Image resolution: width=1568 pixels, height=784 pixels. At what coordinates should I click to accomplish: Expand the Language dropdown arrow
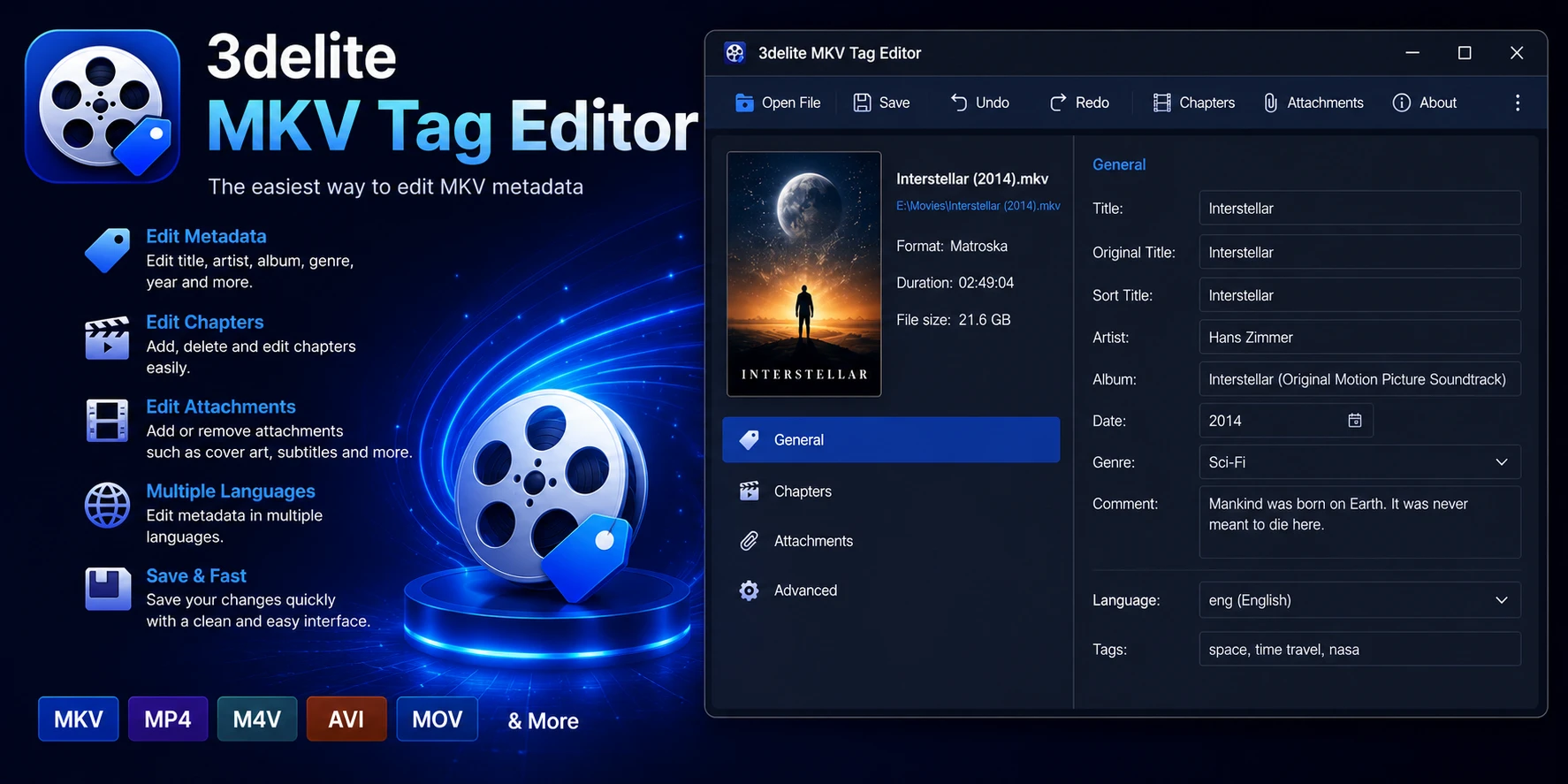click(1501, 600)
